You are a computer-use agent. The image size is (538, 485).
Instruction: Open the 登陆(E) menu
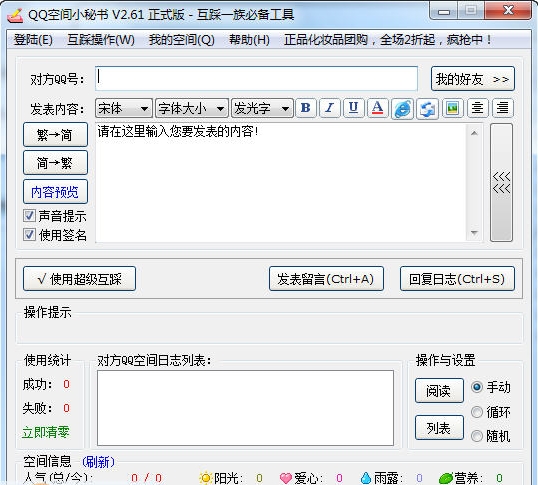click(33, 40)
